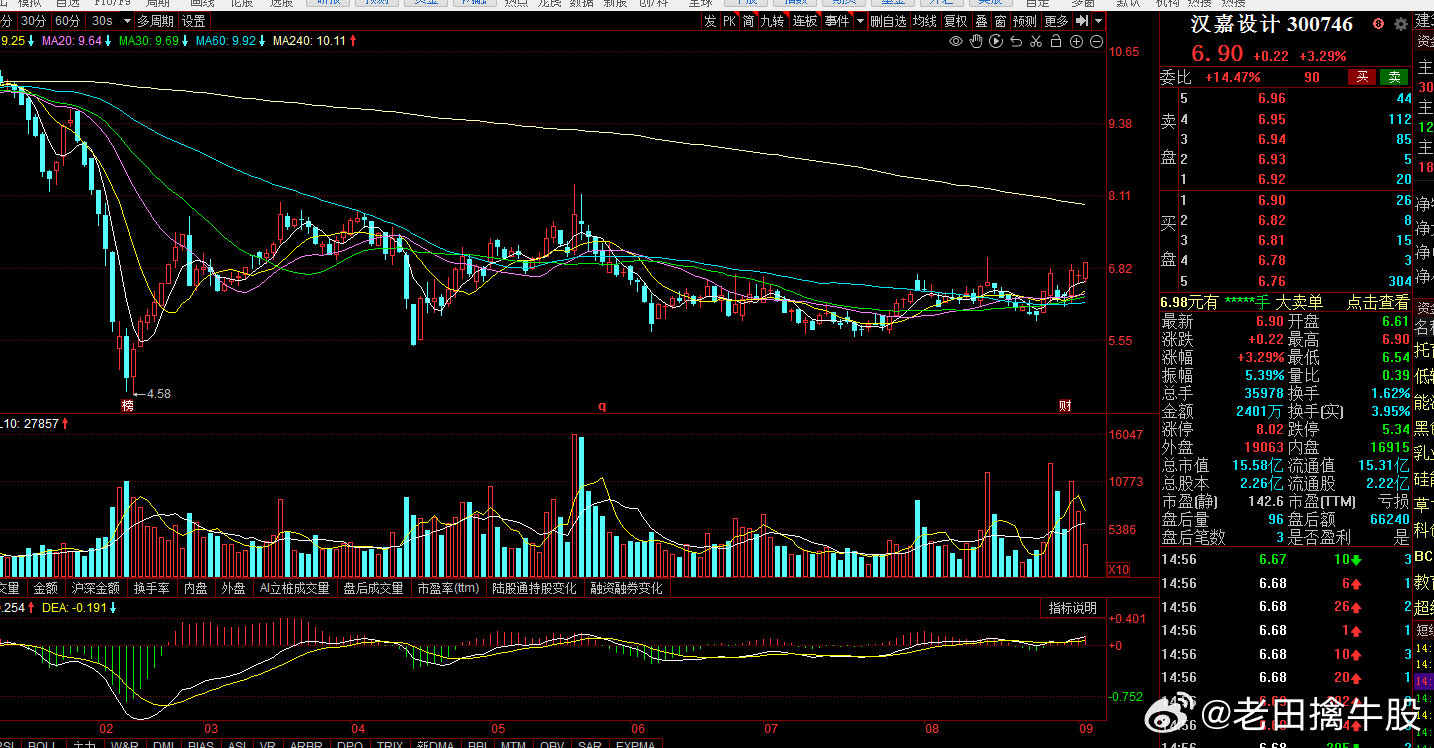
Task: Click the MA30: 9.69 legend label
Action: [x=150, y=41]
